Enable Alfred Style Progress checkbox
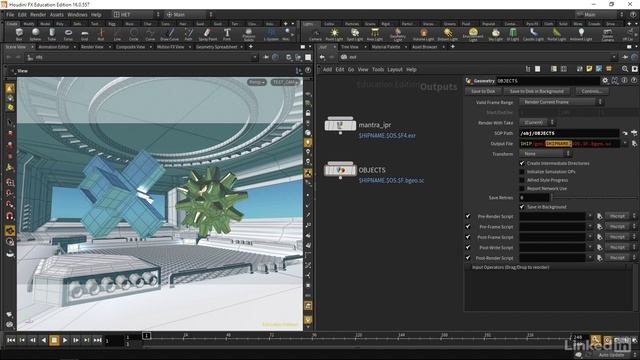The height and width of the screenshot is (360, 640). pos(522,180)
